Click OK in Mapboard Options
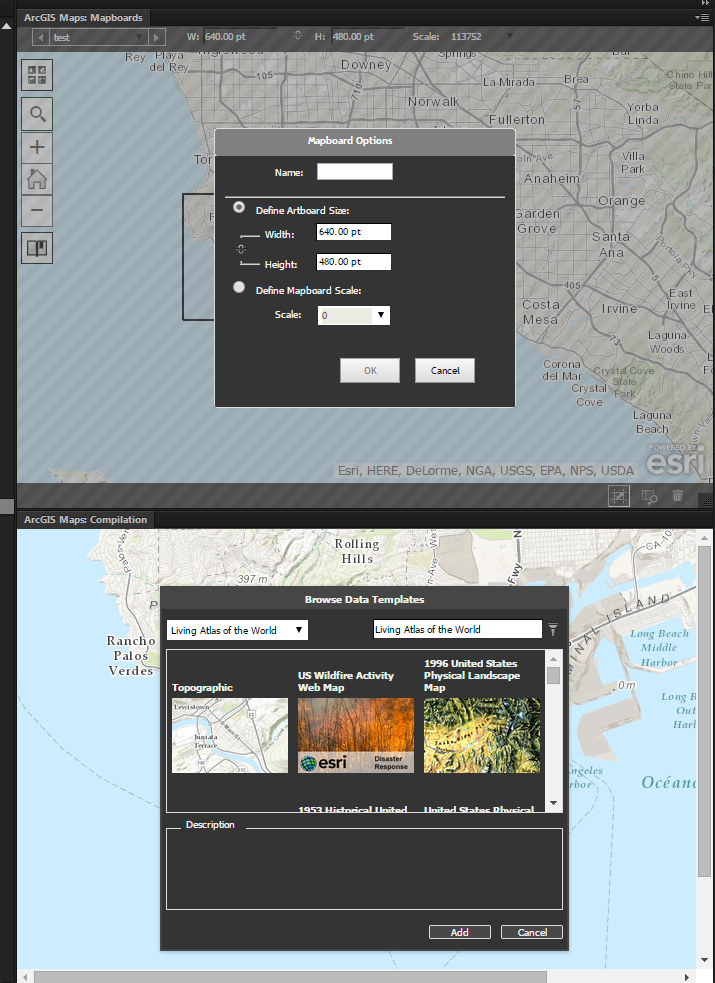The width and height of the screenshot is (715, 983). (x=370, y=371)
